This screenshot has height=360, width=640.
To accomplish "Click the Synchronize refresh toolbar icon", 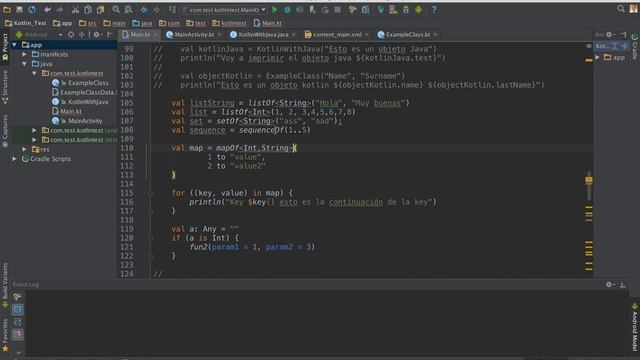I will pos(32,9).
